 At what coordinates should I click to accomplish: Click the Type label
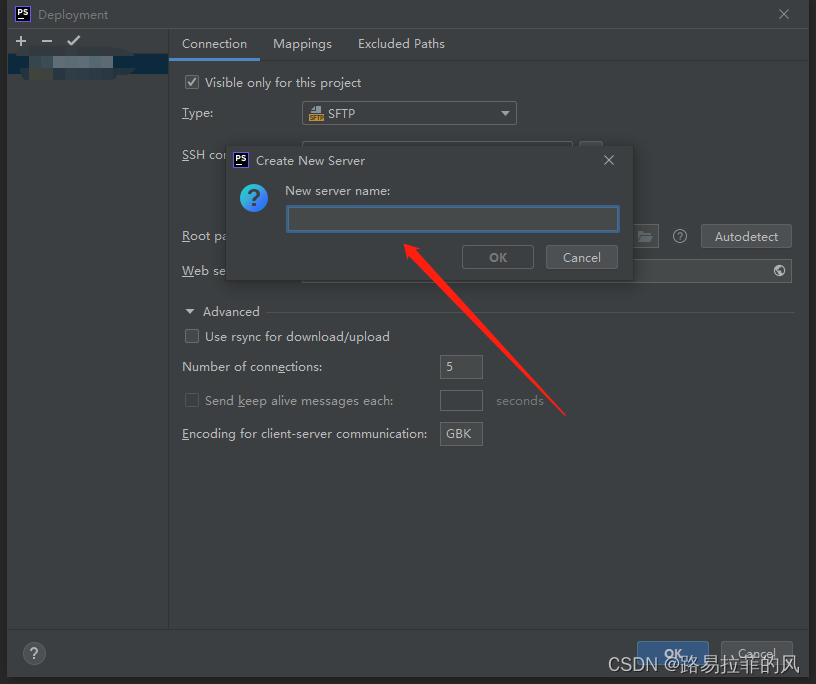[x=197, y=113]
